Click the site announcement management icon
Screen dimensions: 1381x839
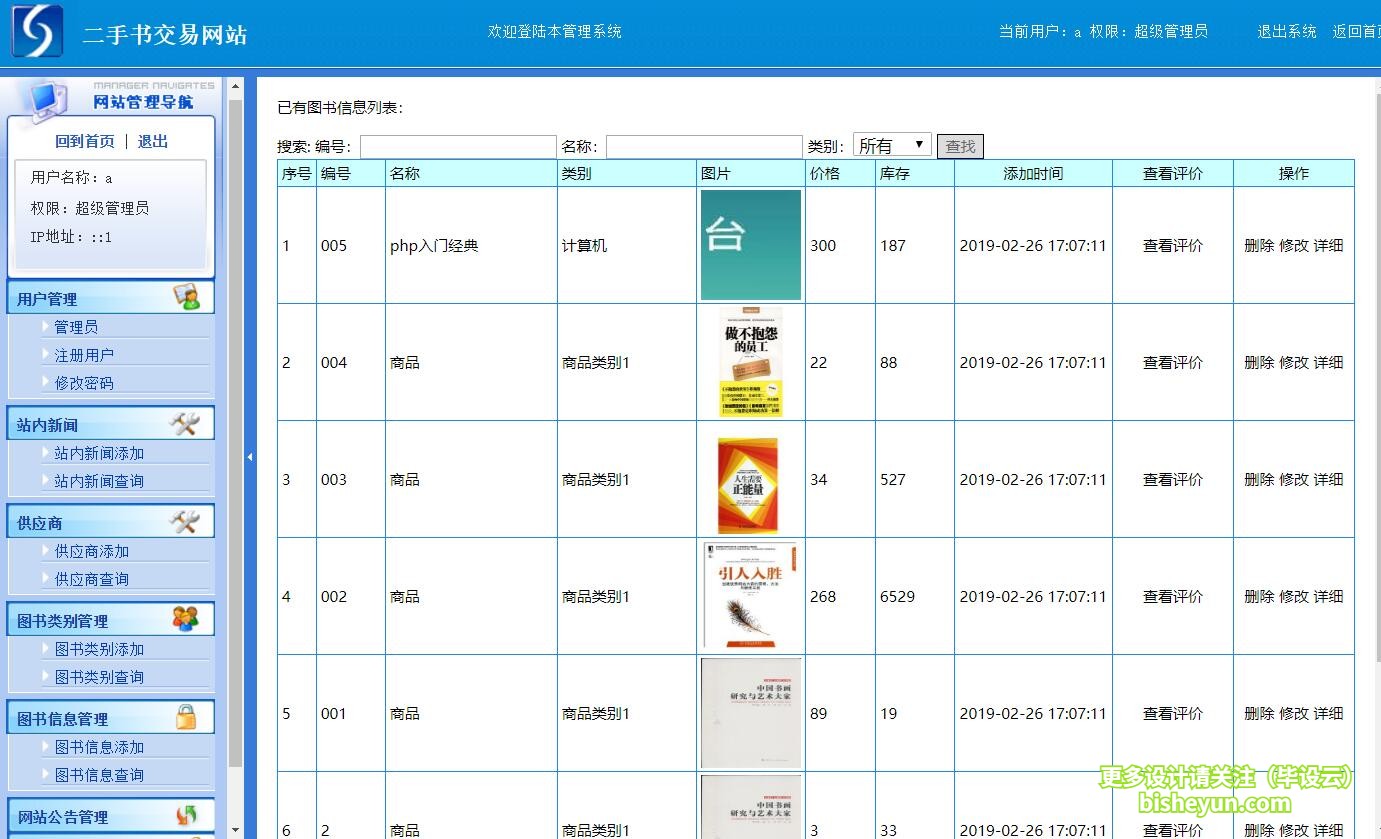click(186, 815)
